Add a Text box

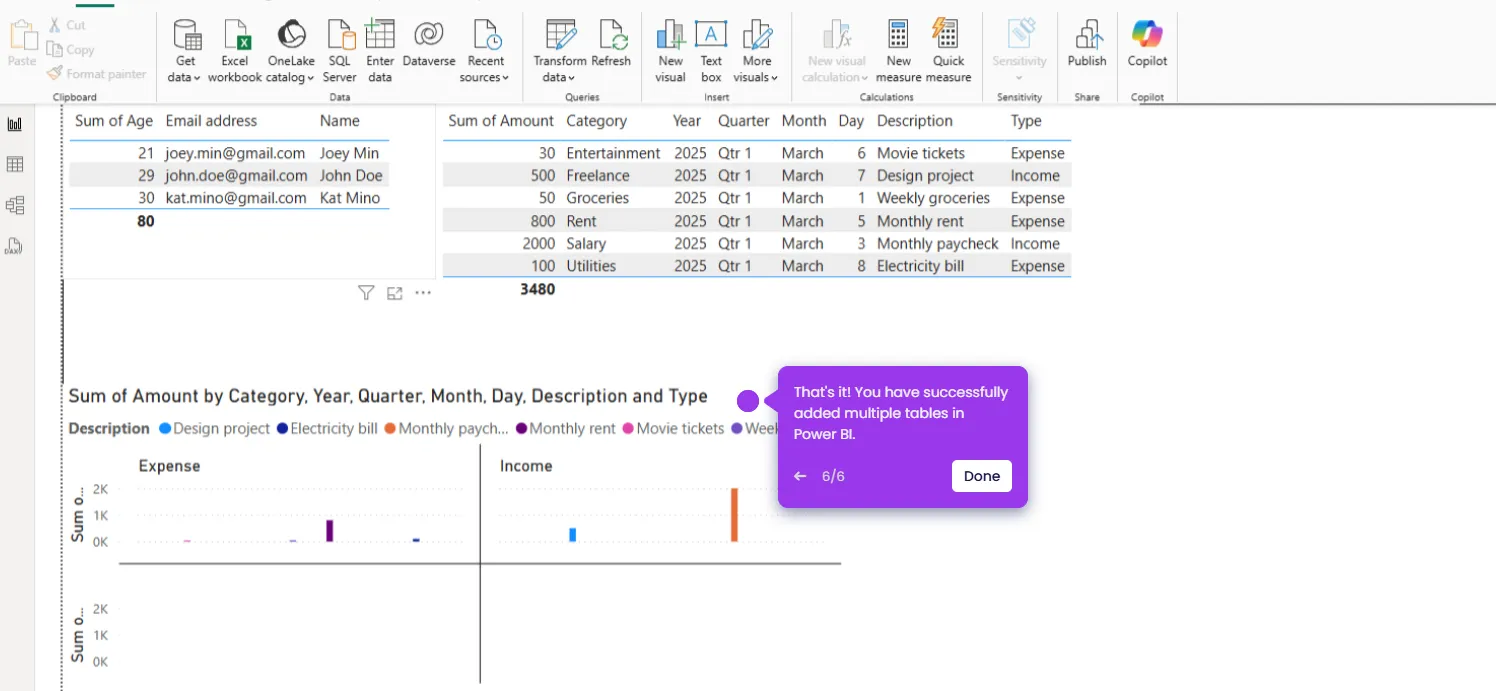pyautogui.click(x=711, y=51)
